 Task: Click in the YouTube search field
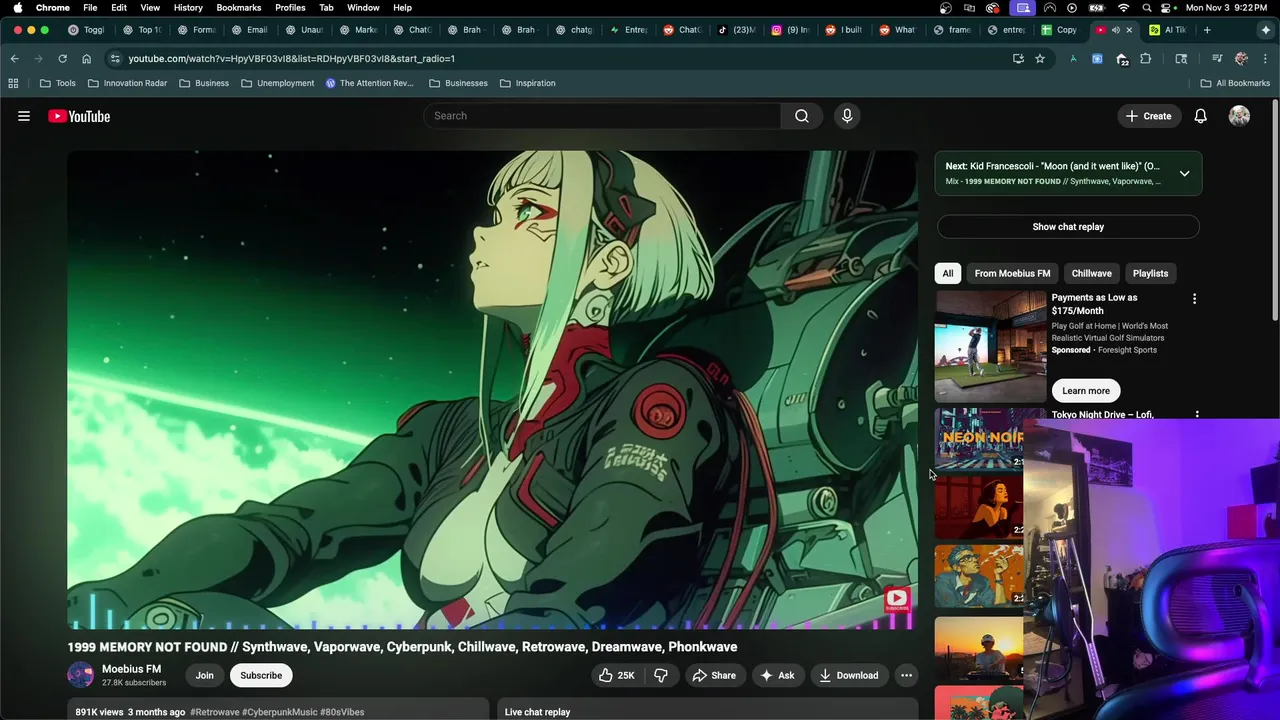602,116
